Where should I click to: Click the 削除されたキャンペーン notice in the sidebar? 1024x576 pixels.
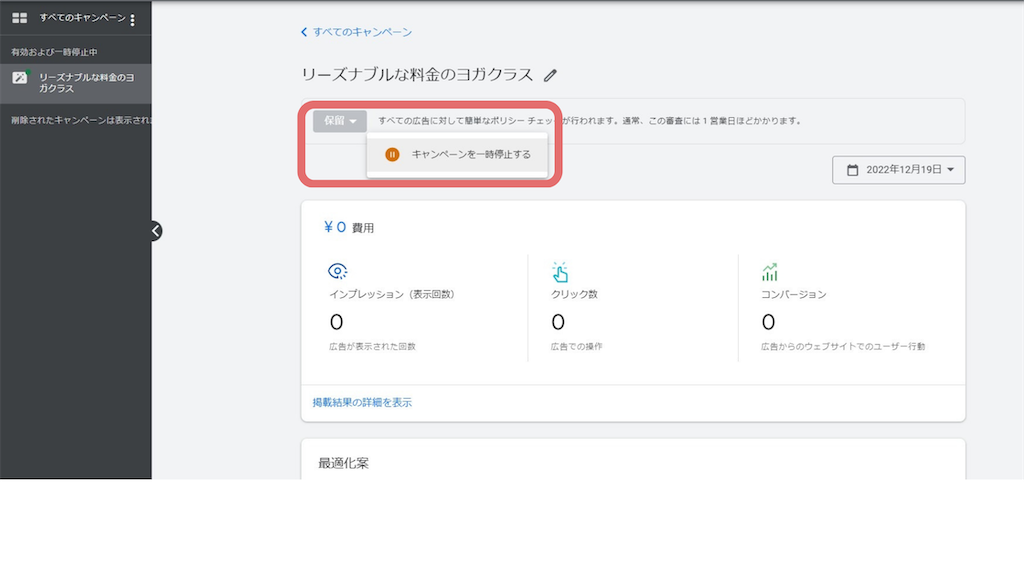81,120
